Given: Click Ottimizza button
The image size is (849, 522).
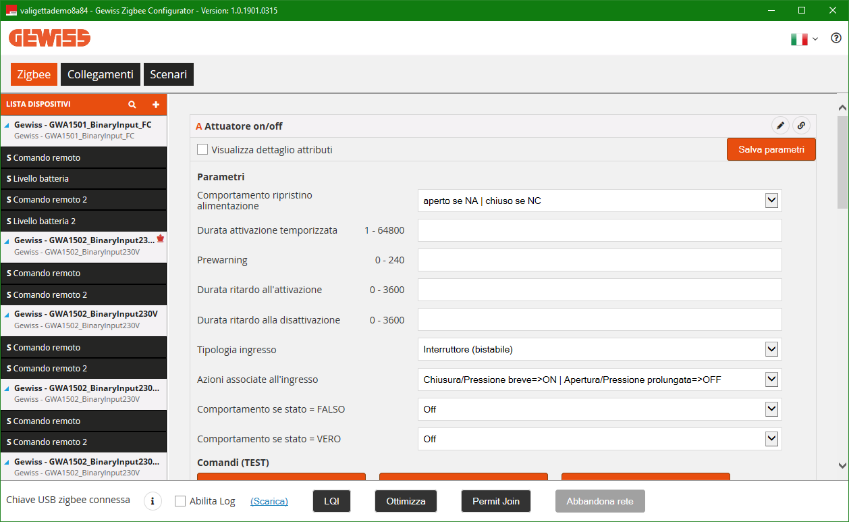Looking at the screenshot, I should point(406,501).
